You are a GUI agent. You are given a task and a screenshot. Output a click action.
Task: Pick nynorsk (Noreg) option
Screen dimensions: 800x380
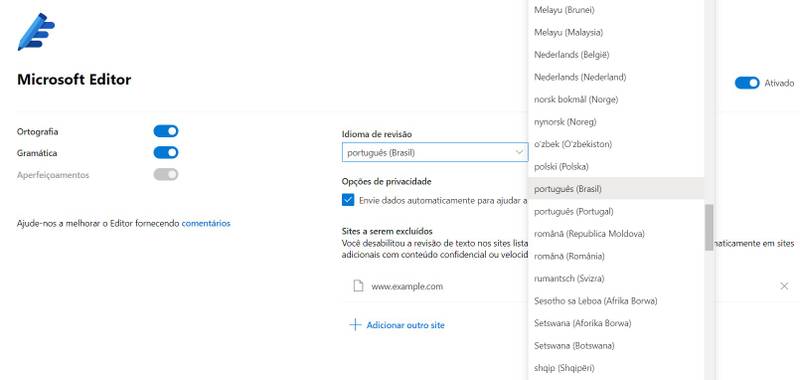(616, 122)
